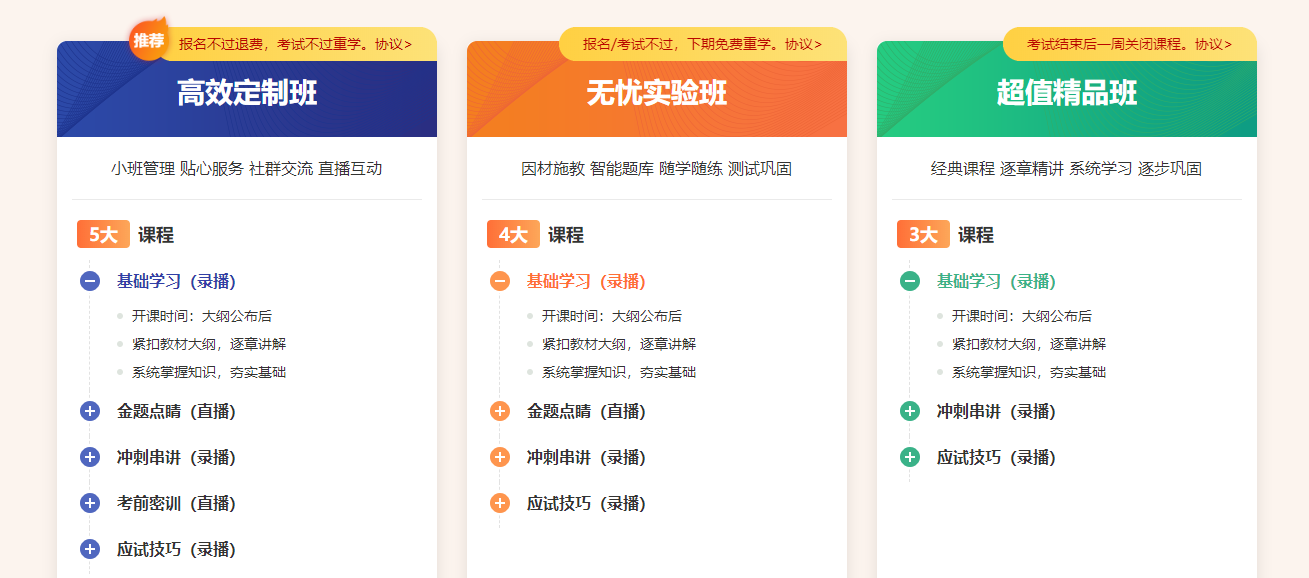
Task: Expand 应试技巧 green plus icon in 超值精品班
Action: 910,457
